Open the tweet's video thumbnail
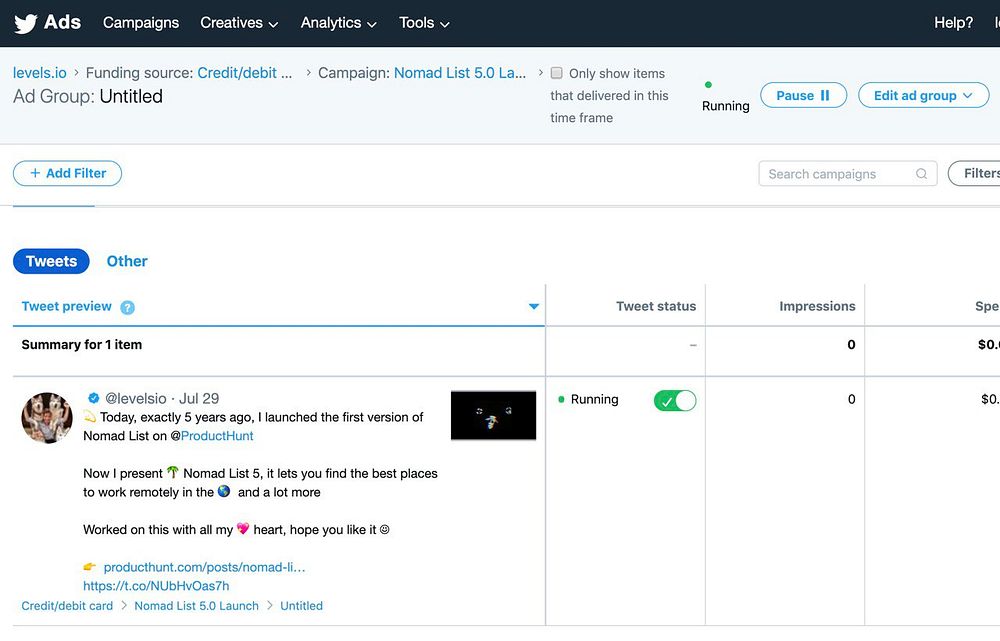The height and width of the screenshot is (641, 1000). (x=493, y=415)
